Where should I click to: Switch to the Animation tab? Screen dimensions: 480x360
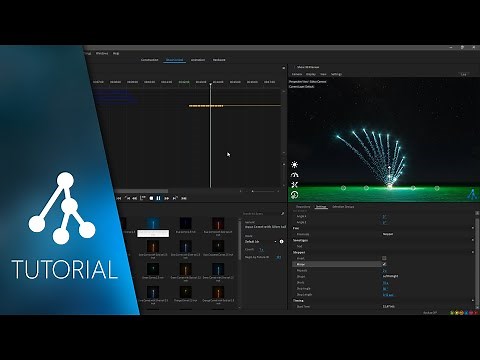pos(198,60)
